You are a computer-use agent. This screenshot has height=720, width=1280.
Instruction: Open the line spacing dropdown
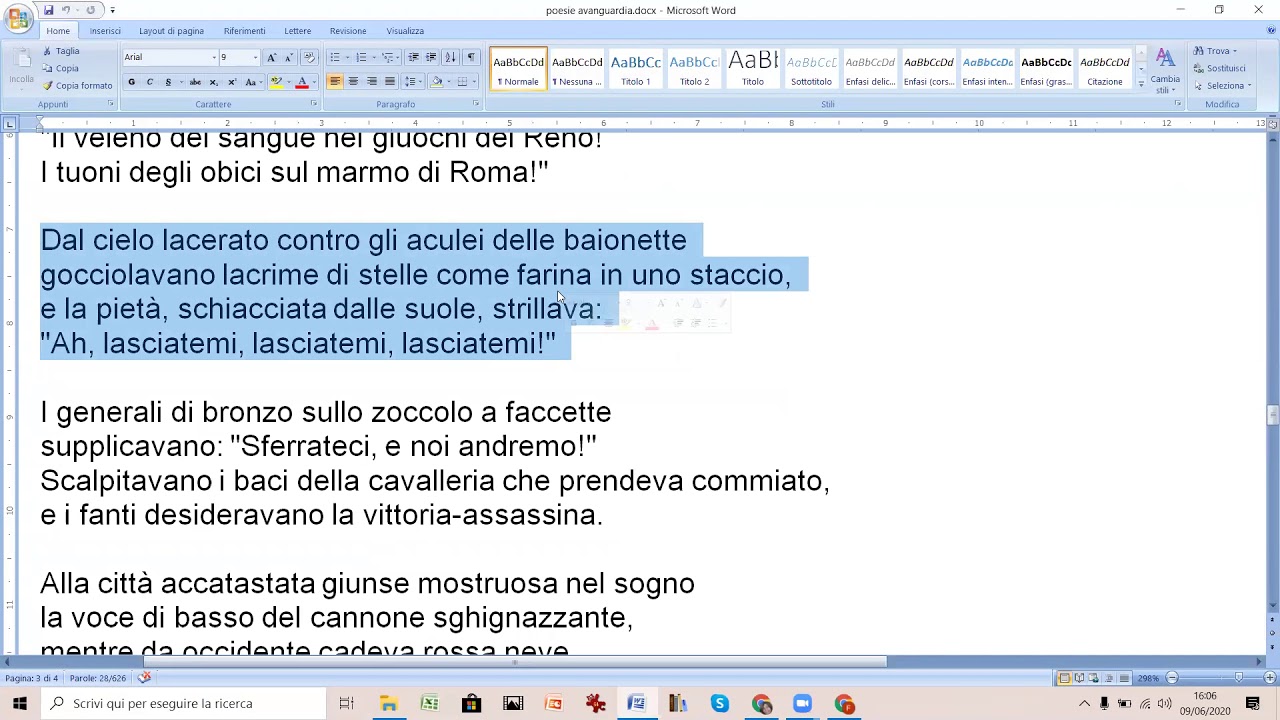[x=412, y=82]
